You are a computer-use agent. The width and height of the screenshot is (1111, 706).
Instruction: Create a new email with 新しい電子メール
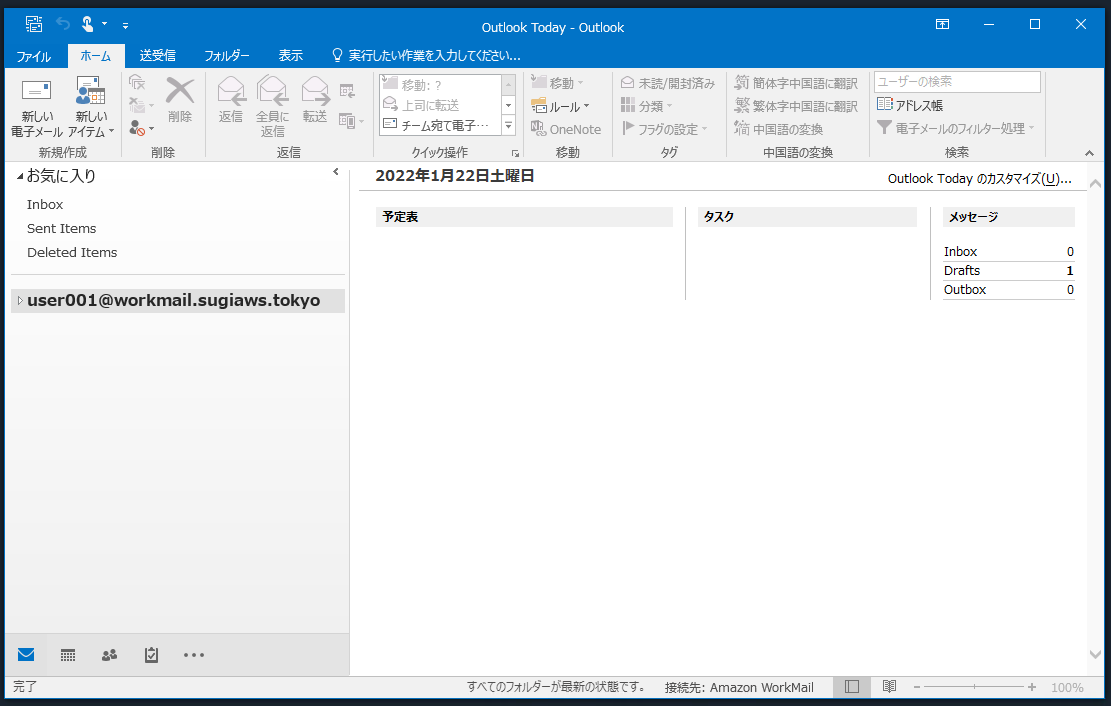(37, 108)
